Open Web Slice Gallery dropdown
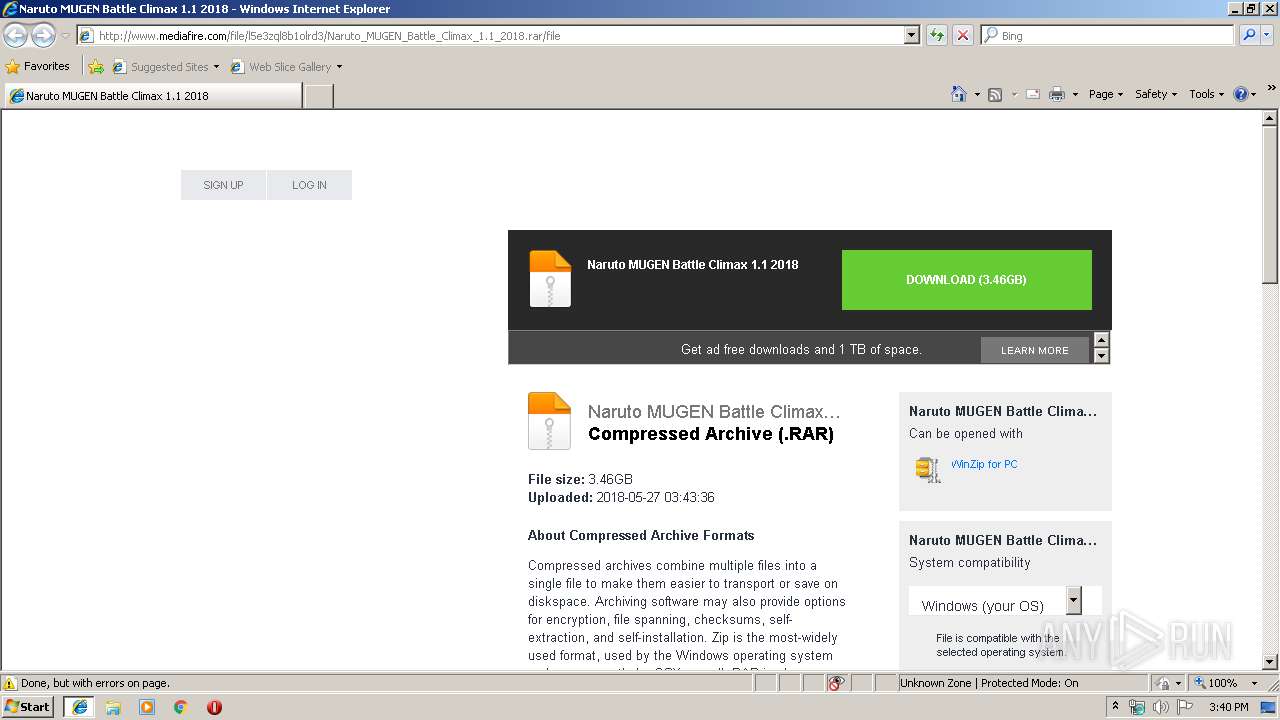 tap(286, 67)
